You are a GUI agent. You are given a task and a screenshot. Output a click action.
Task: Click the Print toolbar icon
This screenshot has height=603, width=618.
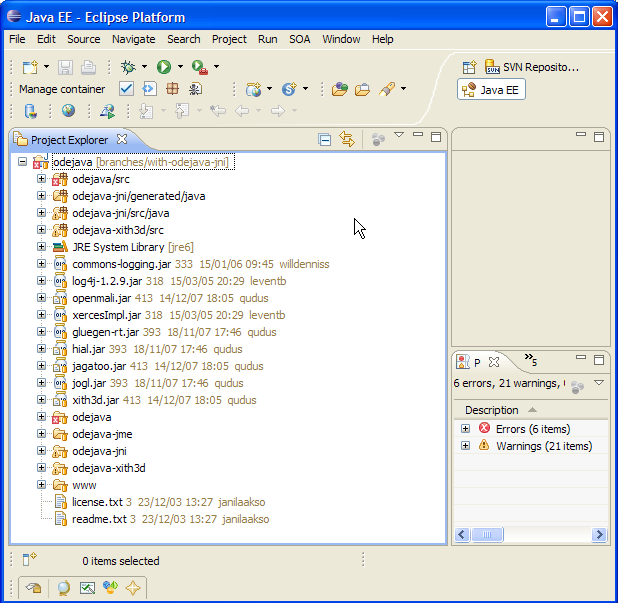pos(88,67)
